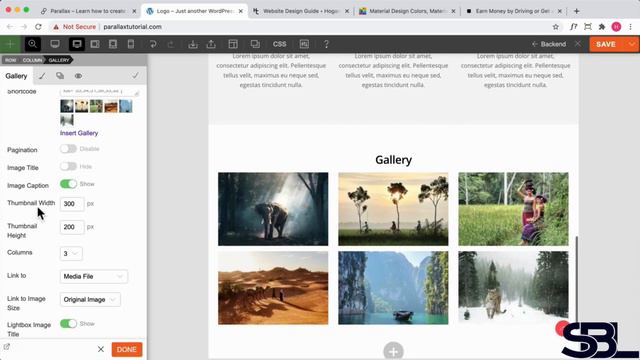Turn off the Image Caption toggle
This screenshot has width=640, height=360.
click(x=68, y=184)
